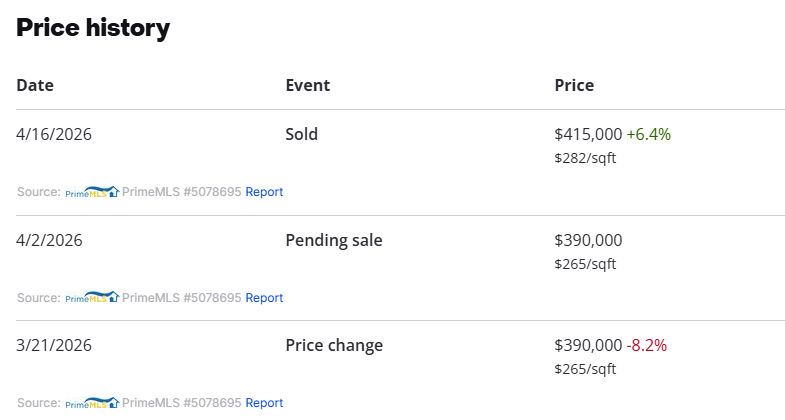Select the 4/16/2026 date entry

54,134
